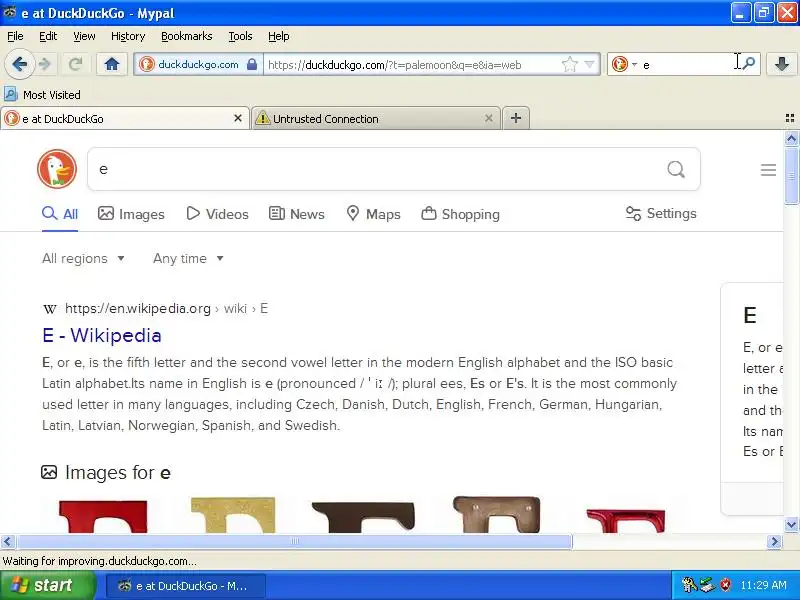Click the Forward arrow button
This screenshot has height=600, width=800.
coord(45,64)
